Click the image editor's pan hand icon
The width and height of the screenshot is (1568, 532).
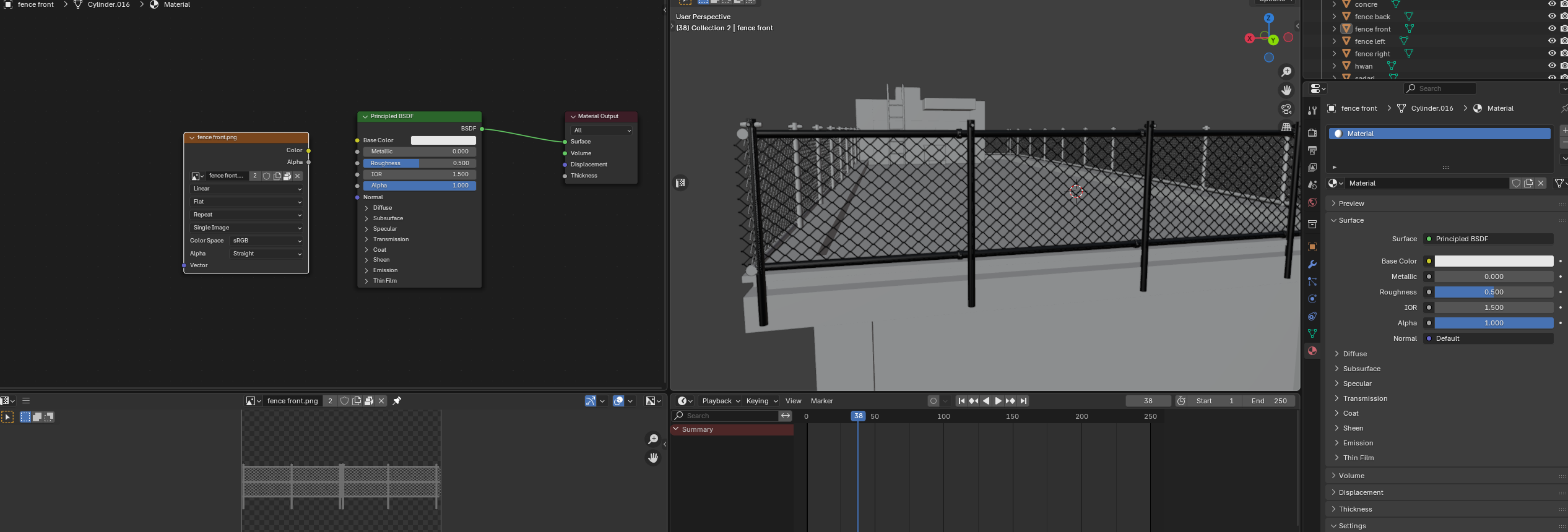(653, 458)
